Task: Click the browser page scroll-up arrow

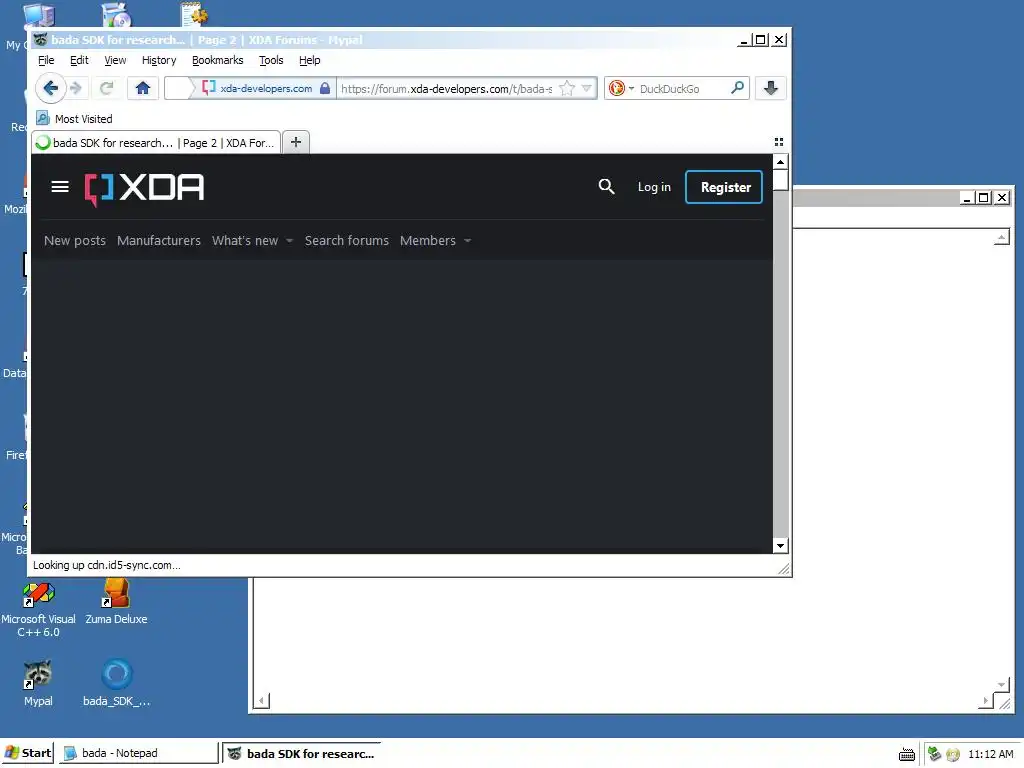Action: [780, 161]
